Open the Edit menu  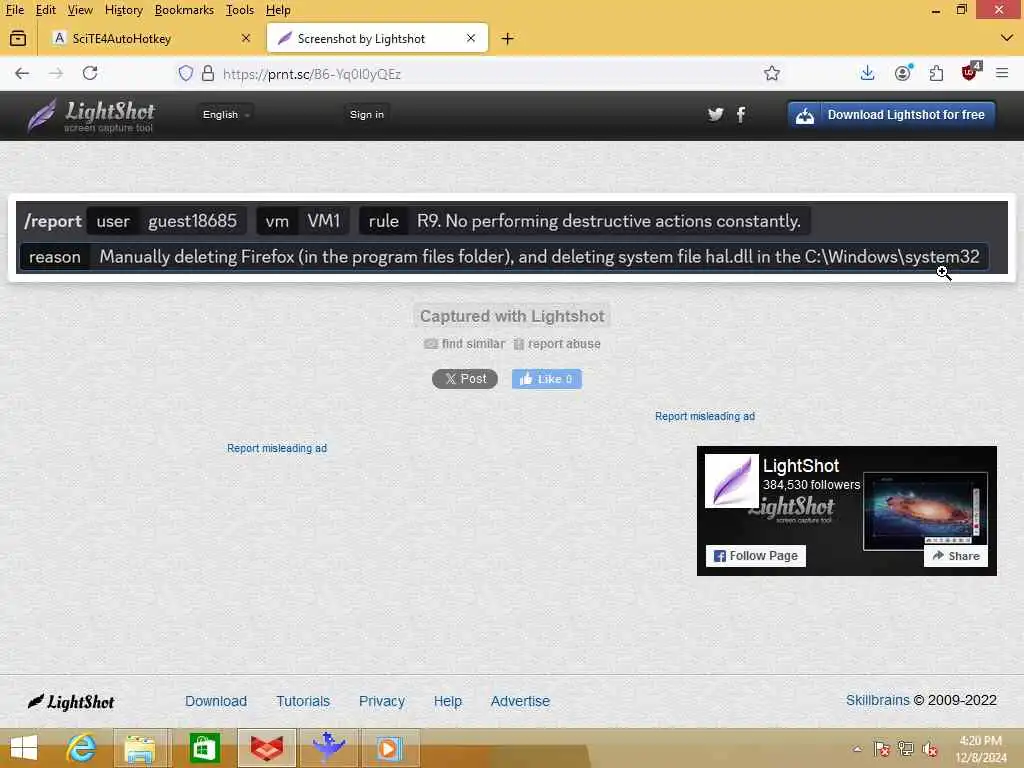pyautogui.click(x=45, y=10)
